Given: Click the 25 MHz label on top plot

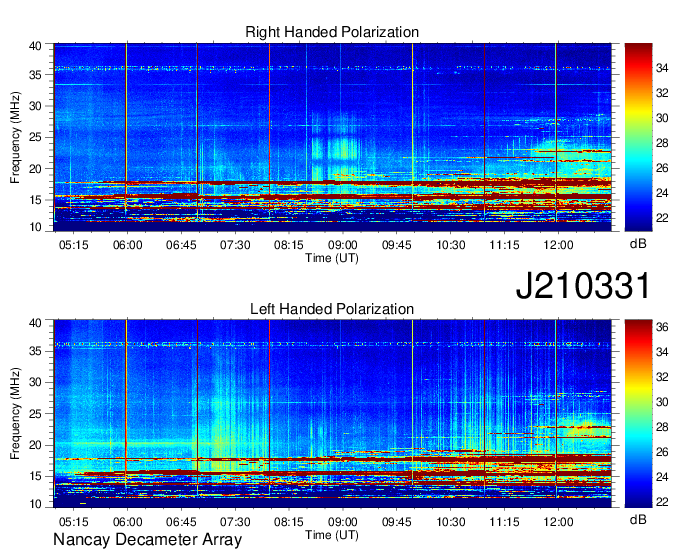Looking at the screenshot, I should (35, 137).
